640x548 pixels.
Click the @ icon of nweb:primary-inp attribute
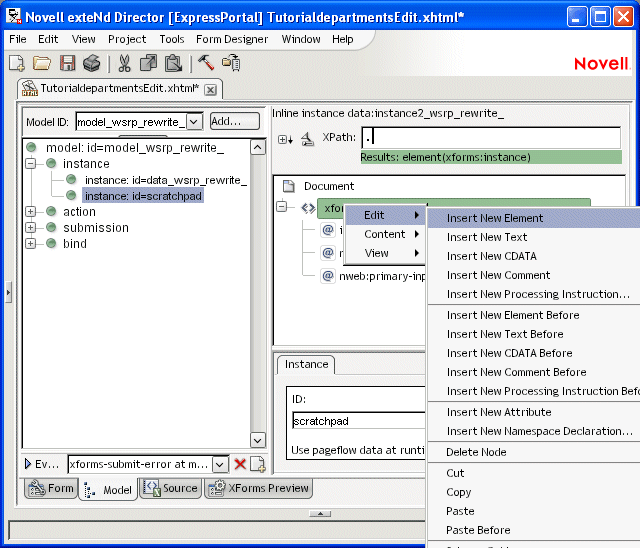(x=328, y=276)
